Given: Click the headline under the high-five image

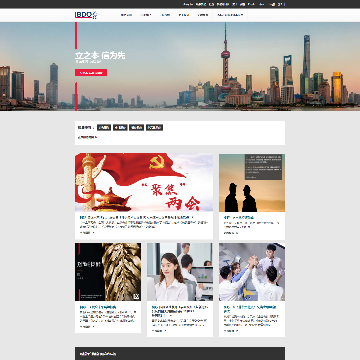Looking at the screenshot, I should point(250,309).
